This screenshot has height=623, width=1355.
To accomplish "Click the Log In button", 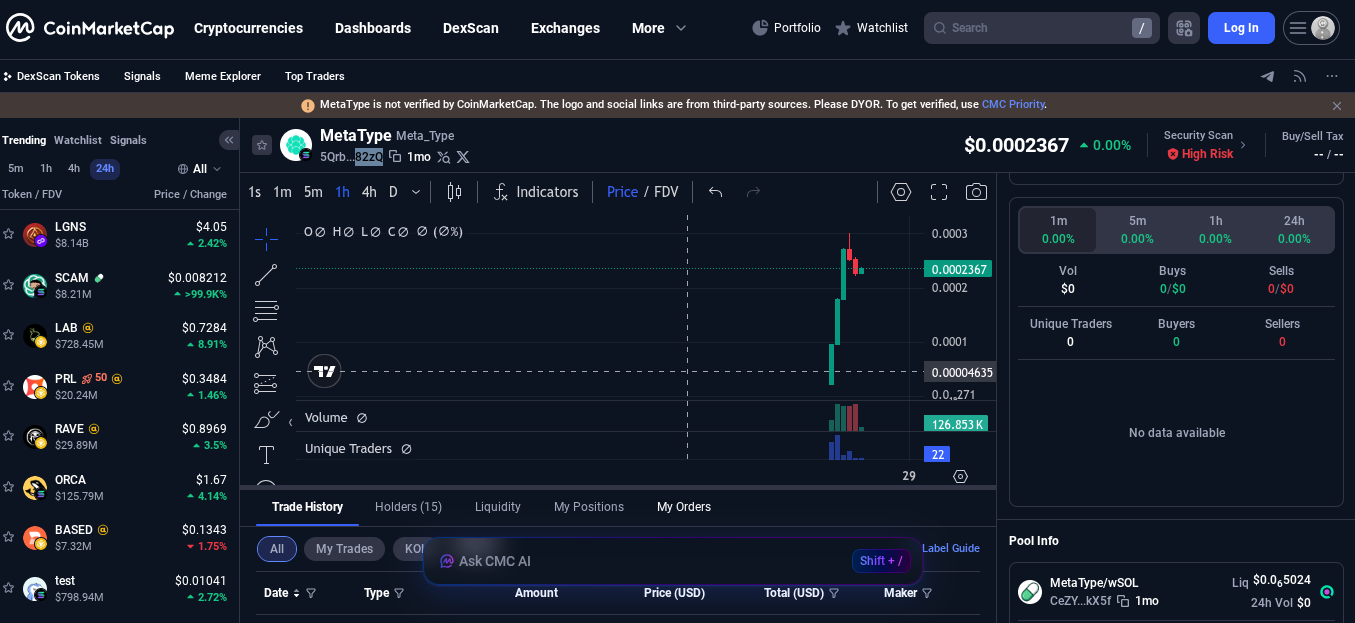I will (x=1240, y=28).
